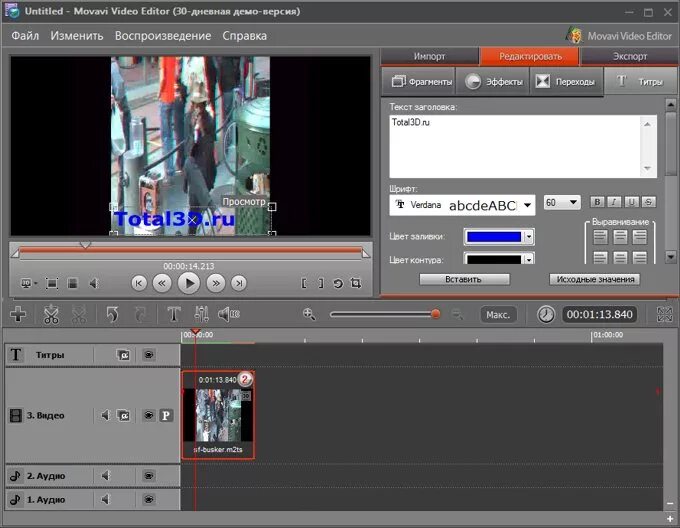The width and height of the screenshot is (680, 528).
Task: Open the Эффекты section
Action: 493,81
